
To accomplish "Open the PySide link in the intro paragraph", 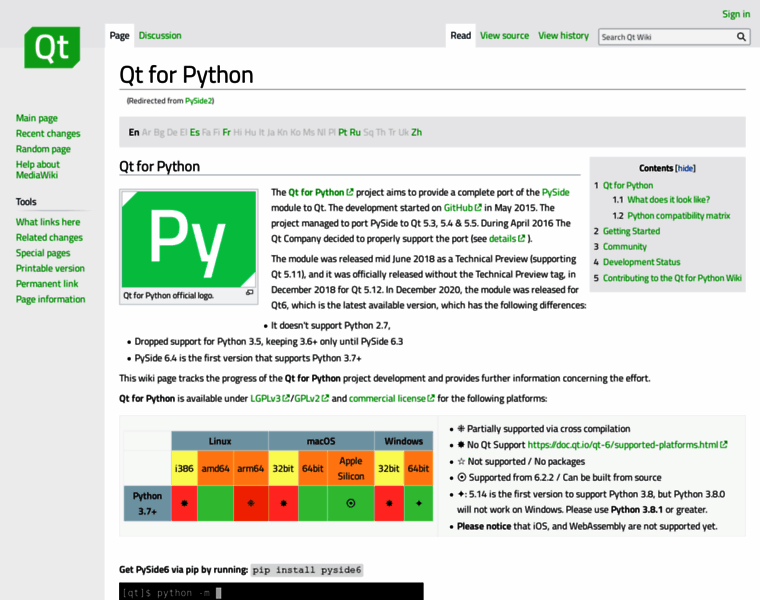I will tap(555, 192).
